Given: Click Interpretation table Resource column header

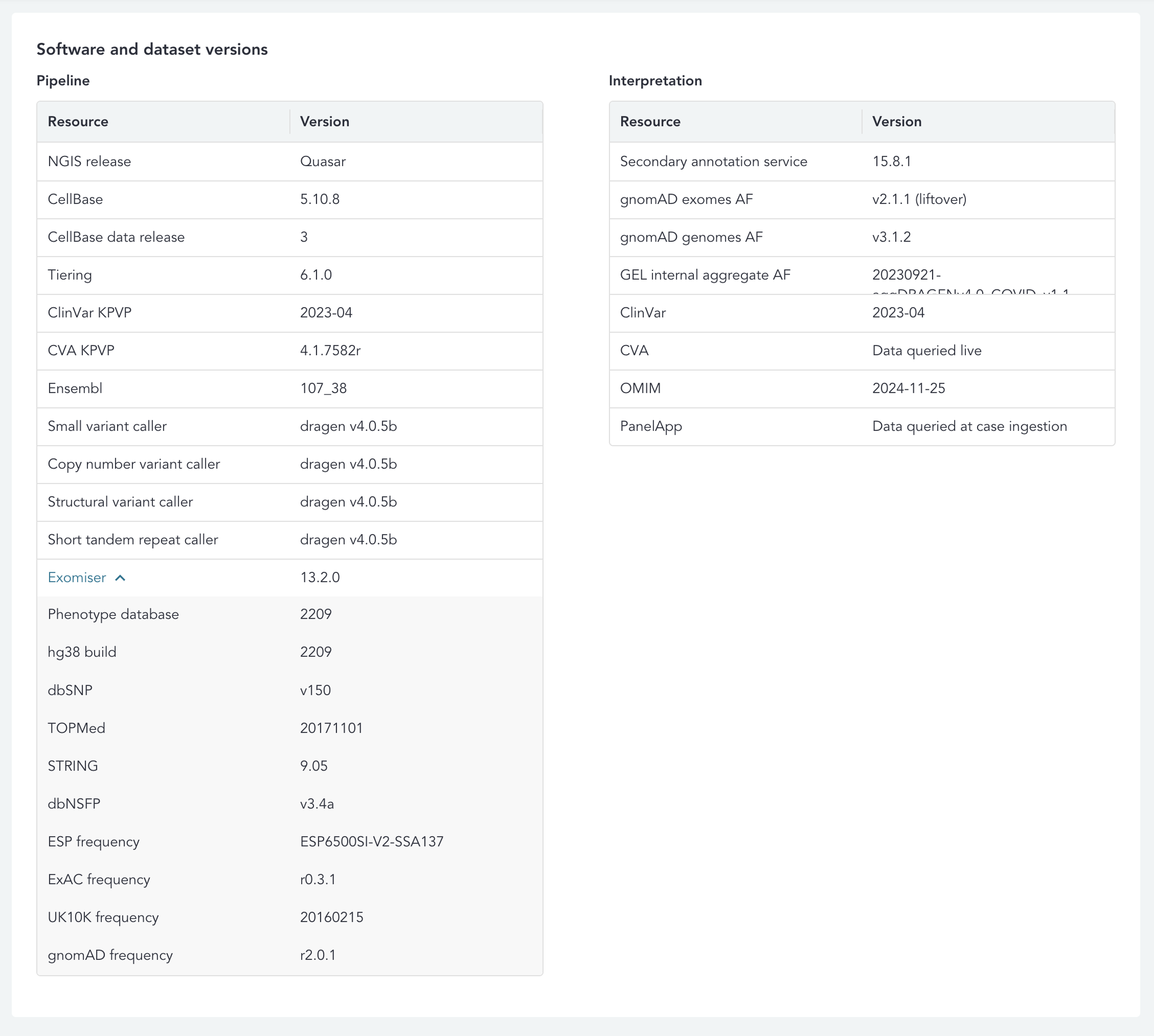Looking at the screenshot, I should [x=650, y=122].
